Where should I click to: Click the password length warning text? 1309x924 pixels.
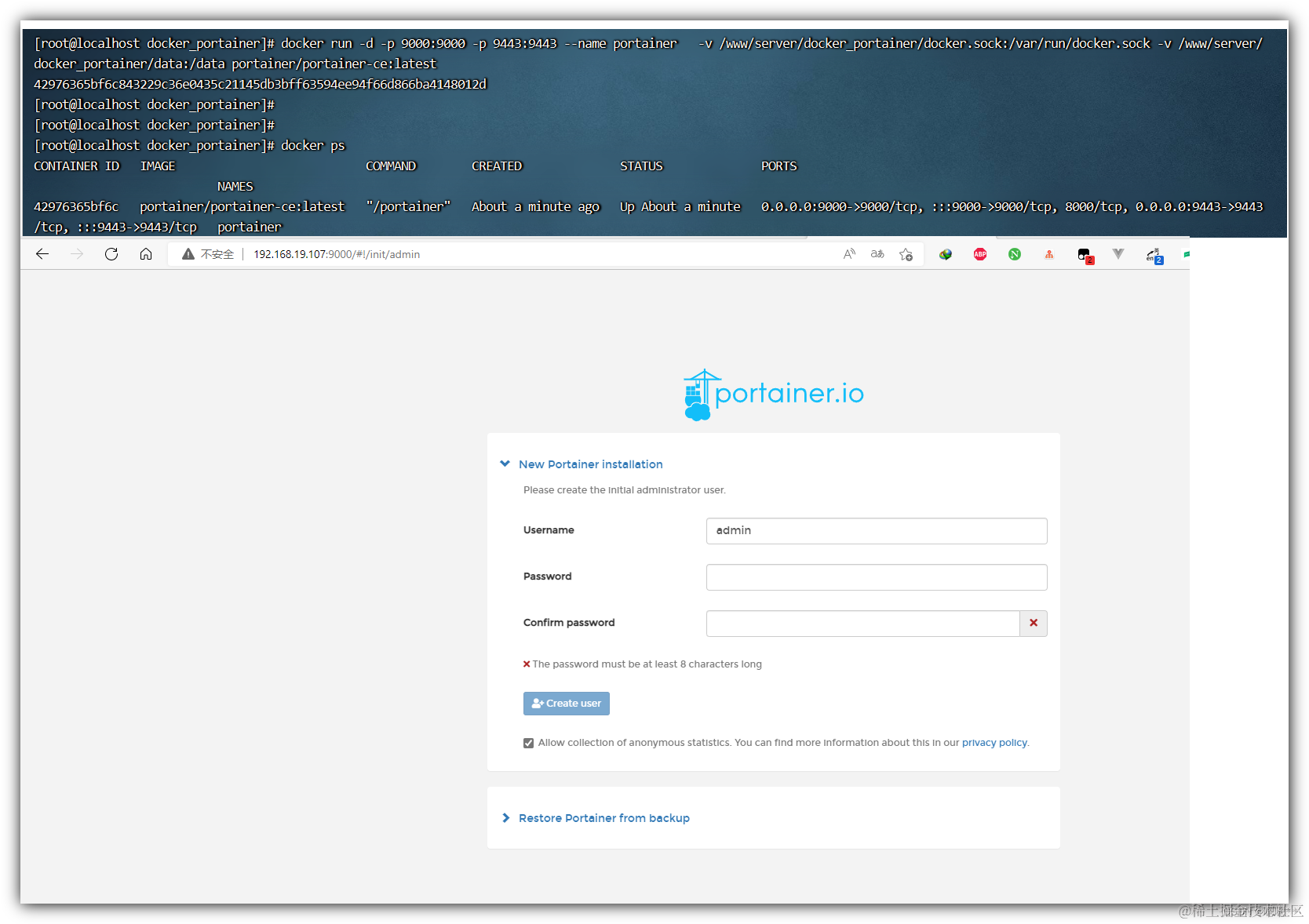(x=647, y=664)
